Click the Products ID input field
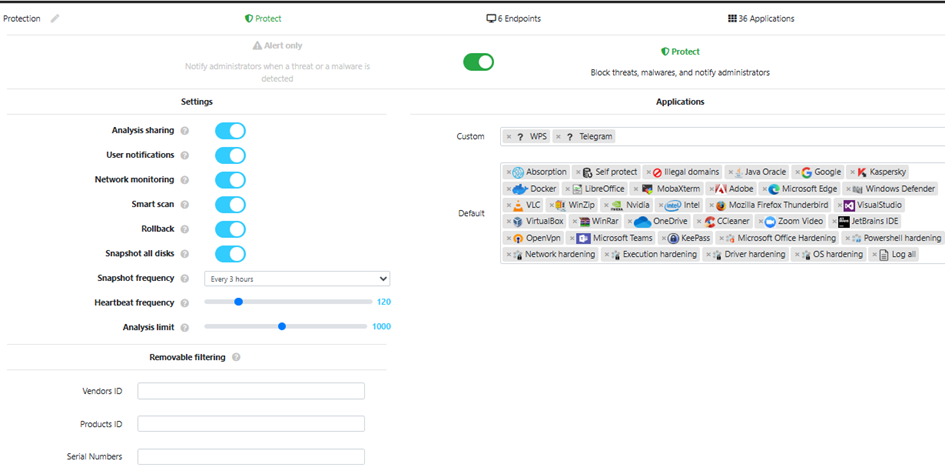945x471 pixels. (x=251, y=424)
